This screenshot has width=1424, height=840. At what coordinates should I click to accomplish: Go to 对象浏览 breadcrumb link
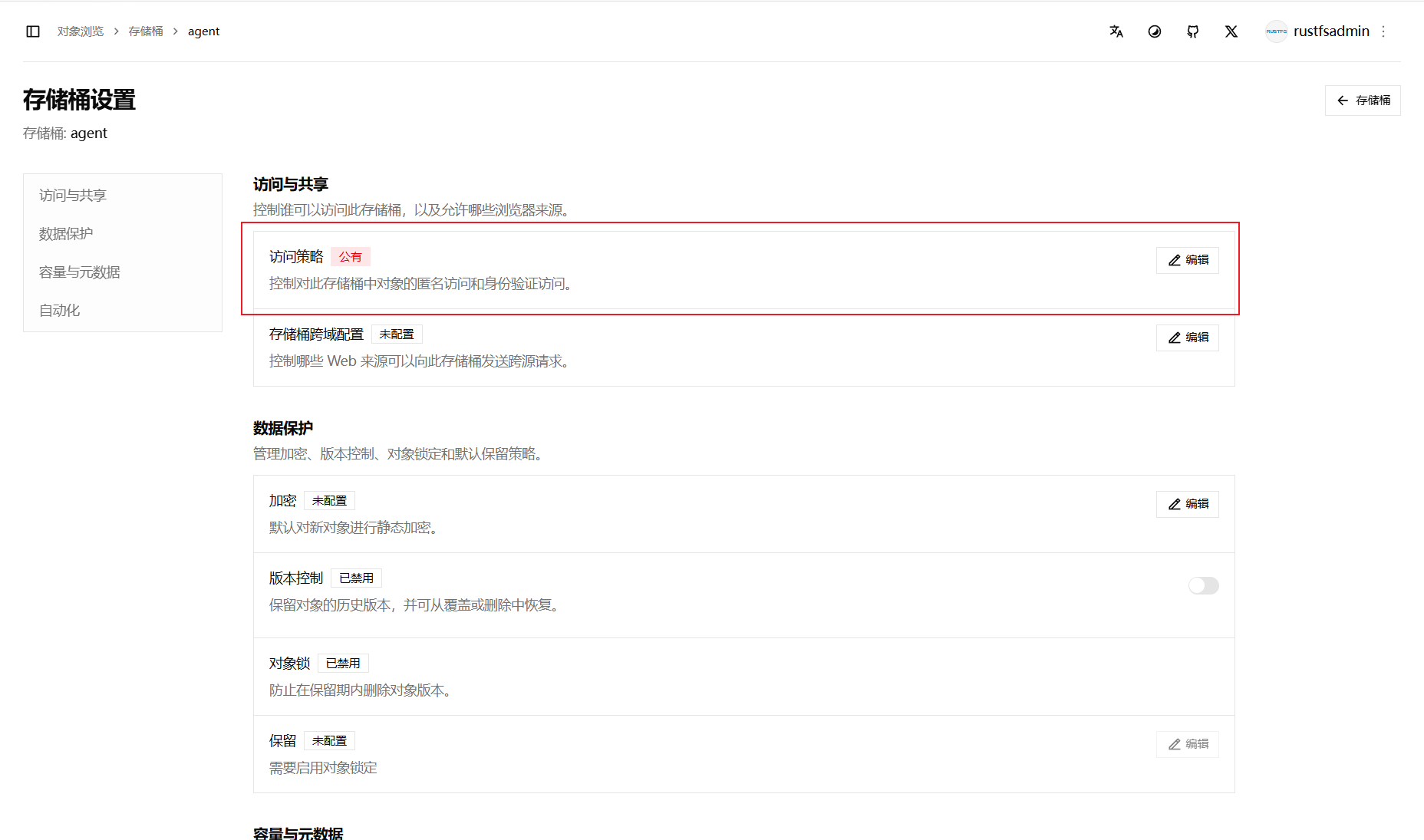point(81,31)
